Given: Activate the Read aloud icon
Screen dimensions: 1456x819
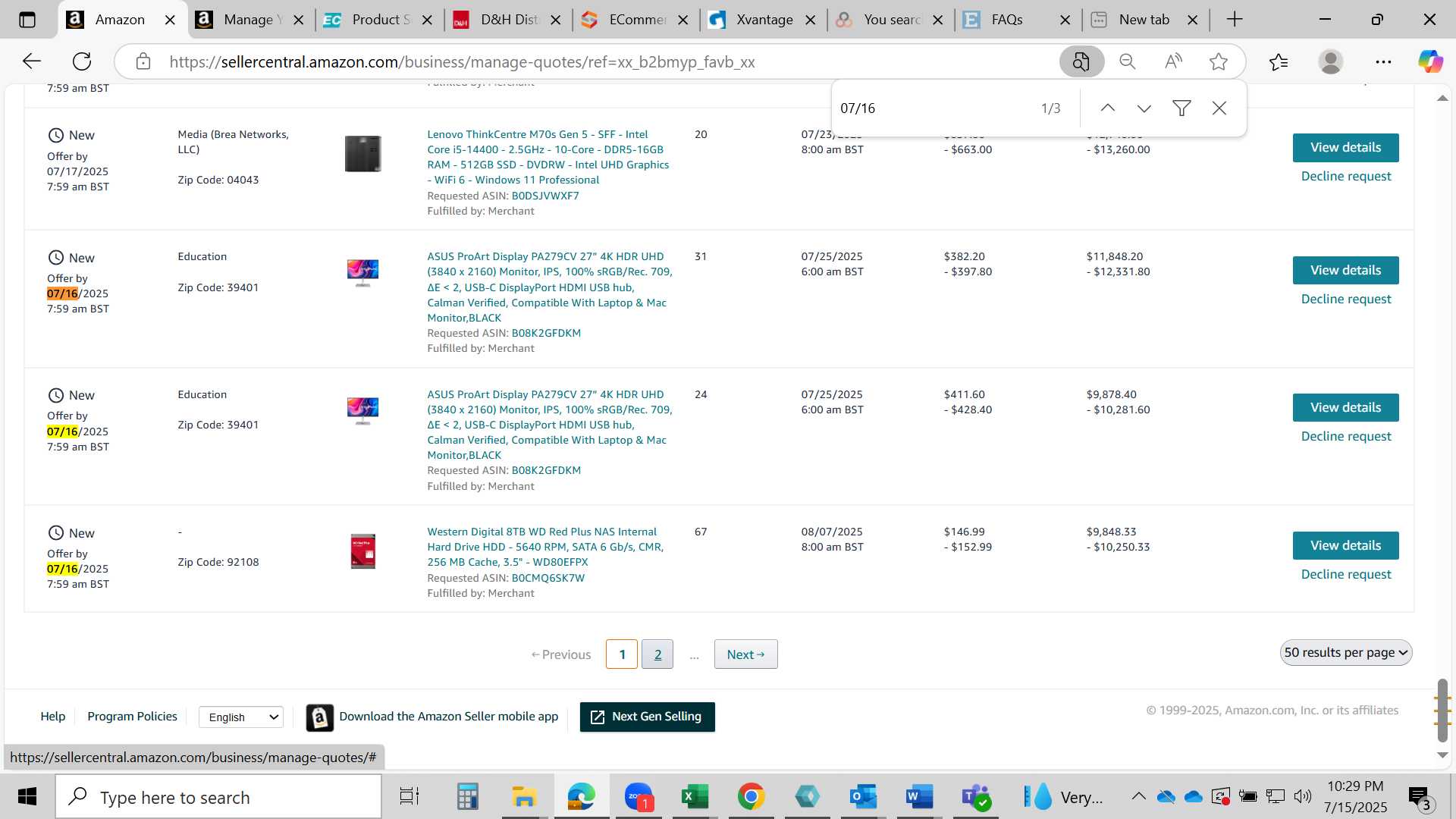Looking at the screenshot, I should 1173,61.
